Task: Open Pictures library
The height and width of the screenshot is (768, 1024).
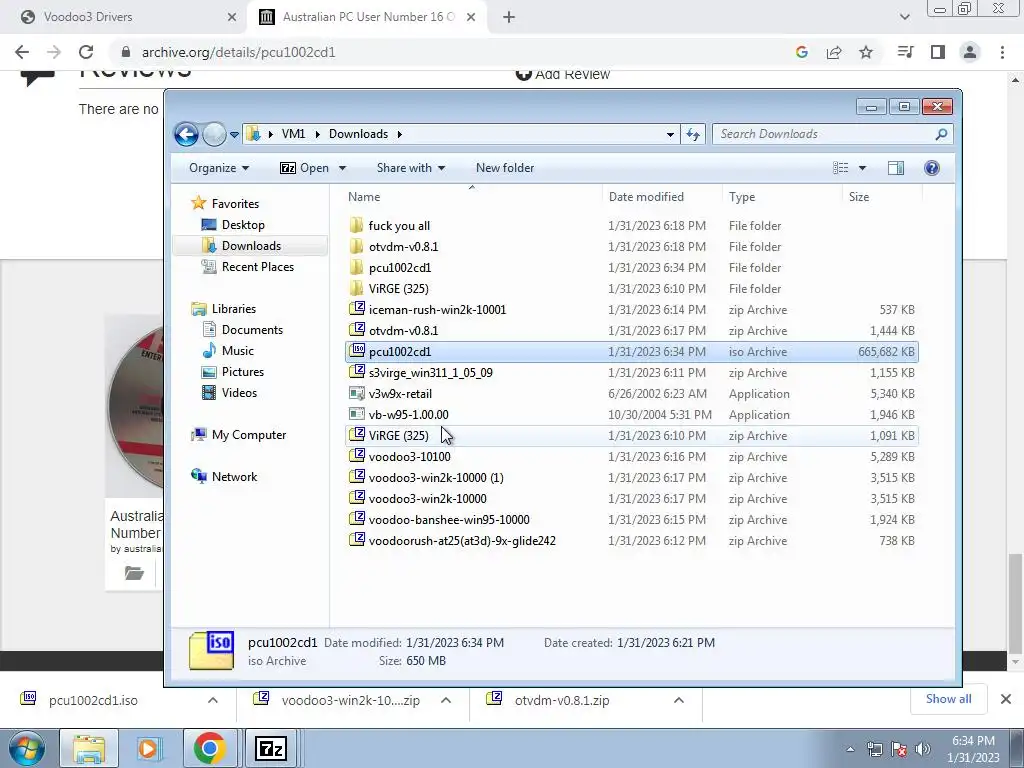Action: (243, 372)
